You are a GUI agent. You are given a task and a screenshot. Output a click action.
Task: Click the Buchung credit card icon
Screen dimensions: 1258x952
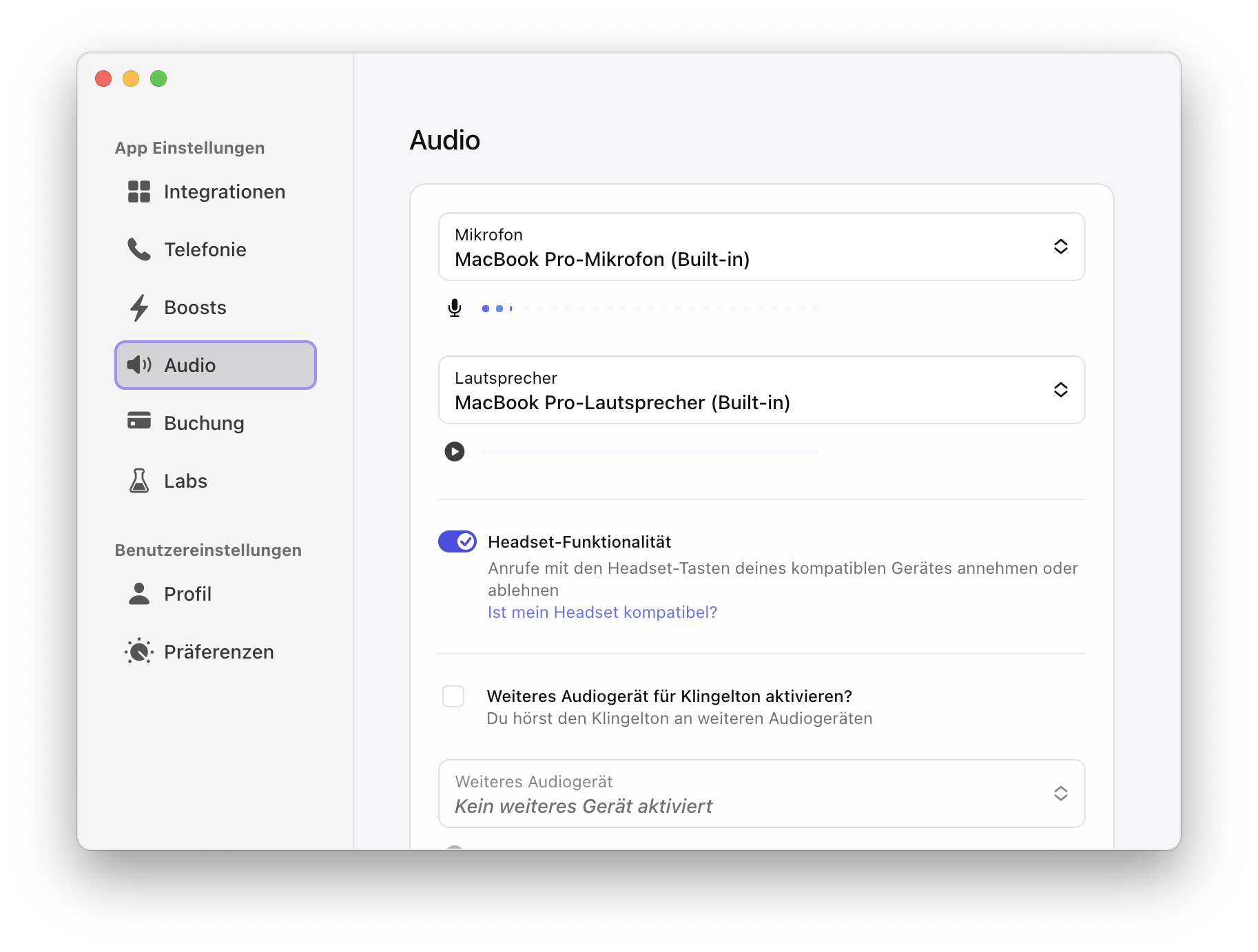coord(139,420)
